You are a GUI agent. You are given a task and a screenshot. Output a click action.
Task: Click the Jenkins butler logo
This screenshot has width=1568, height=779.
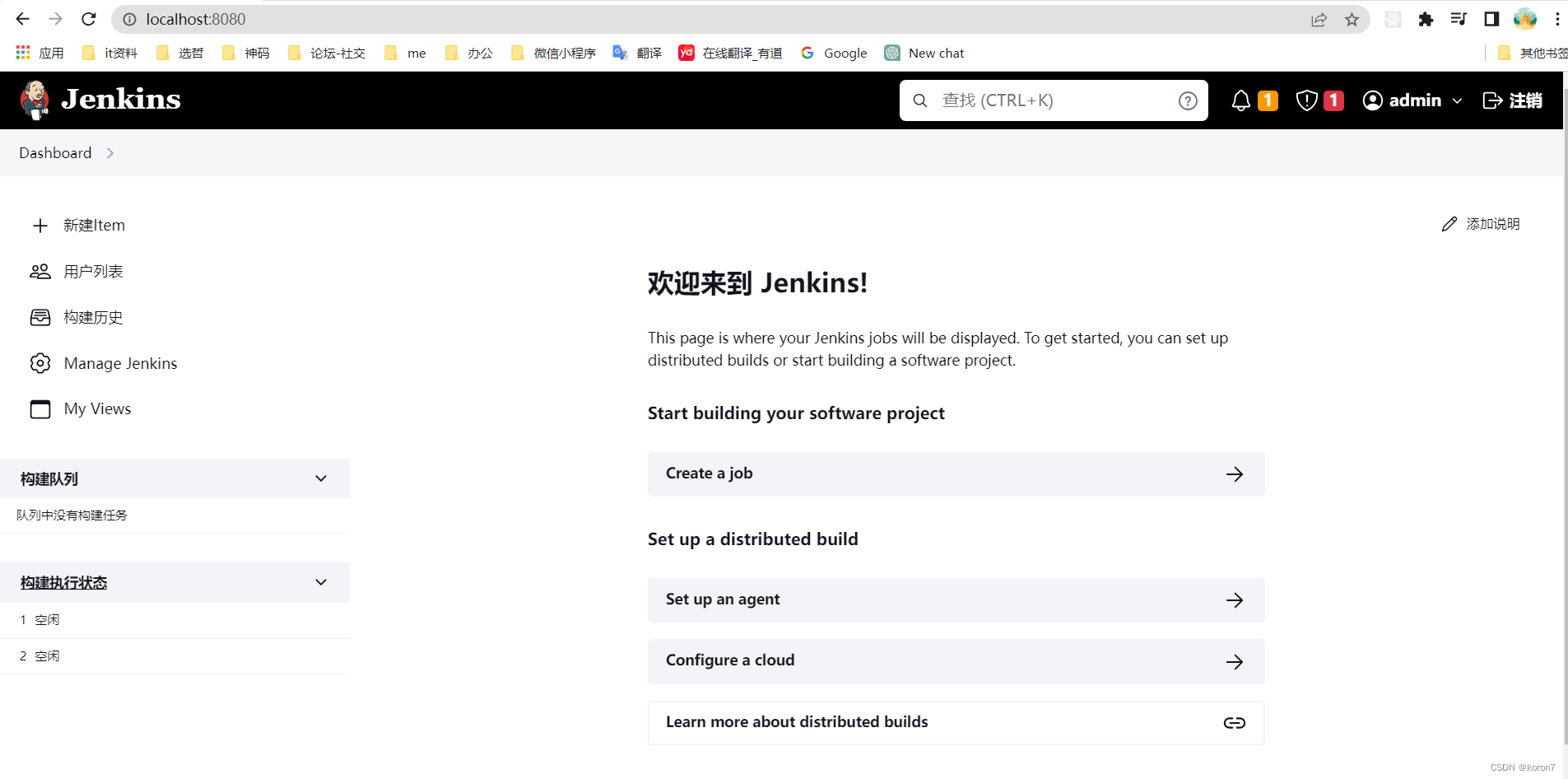point(35,100)
